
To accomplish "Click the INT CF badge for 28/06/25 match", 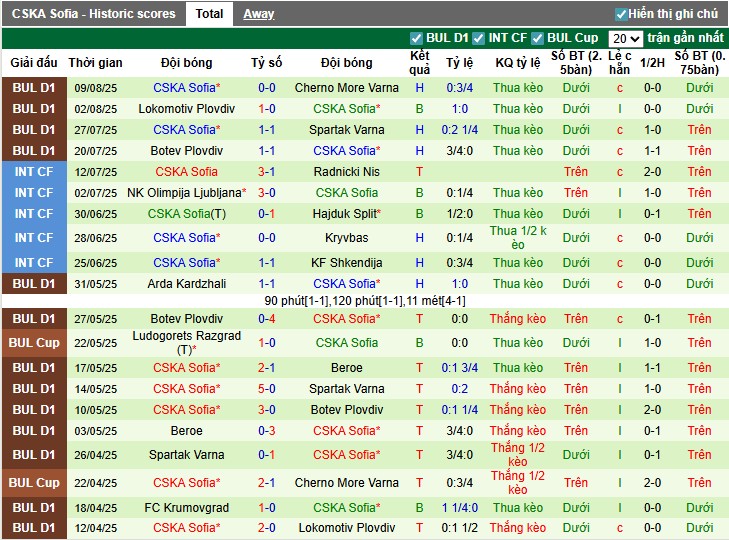I will point(33,238).
